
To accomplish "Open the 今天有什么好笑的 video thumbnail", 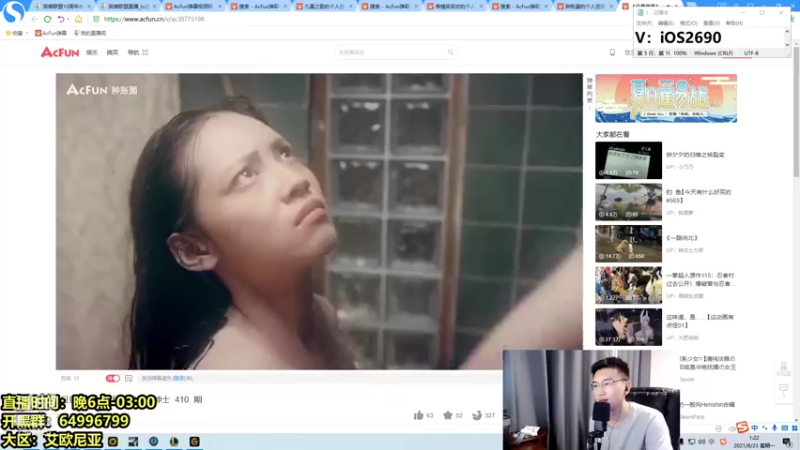I will point(629,202).
